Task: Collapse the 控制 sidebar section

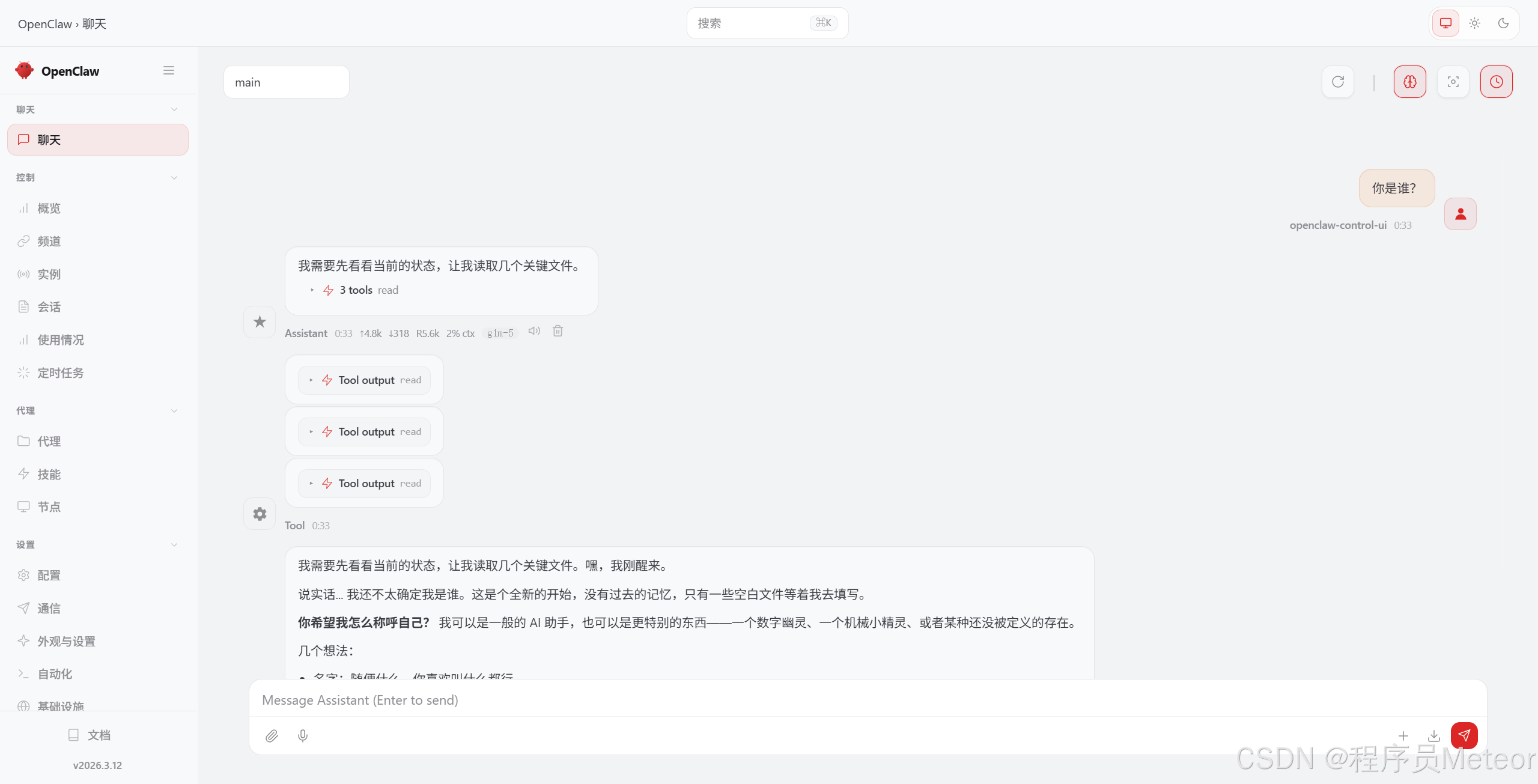Action: click(174, 177)
